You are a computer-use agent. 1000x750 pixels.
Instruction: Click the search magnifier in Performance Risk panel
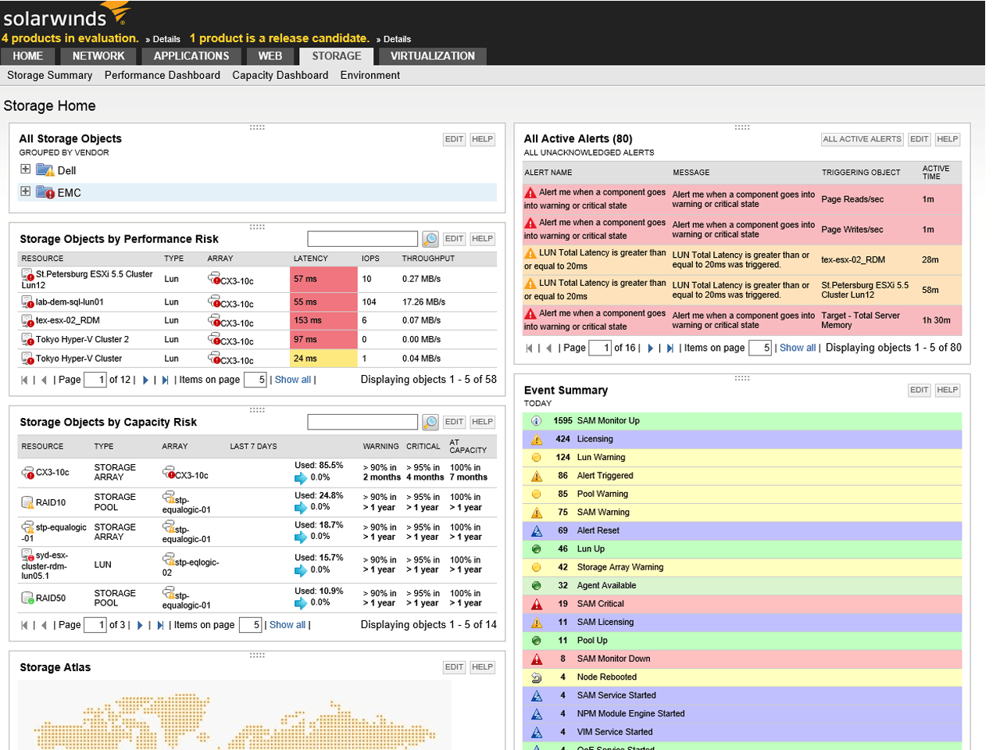tap(431, 238)
